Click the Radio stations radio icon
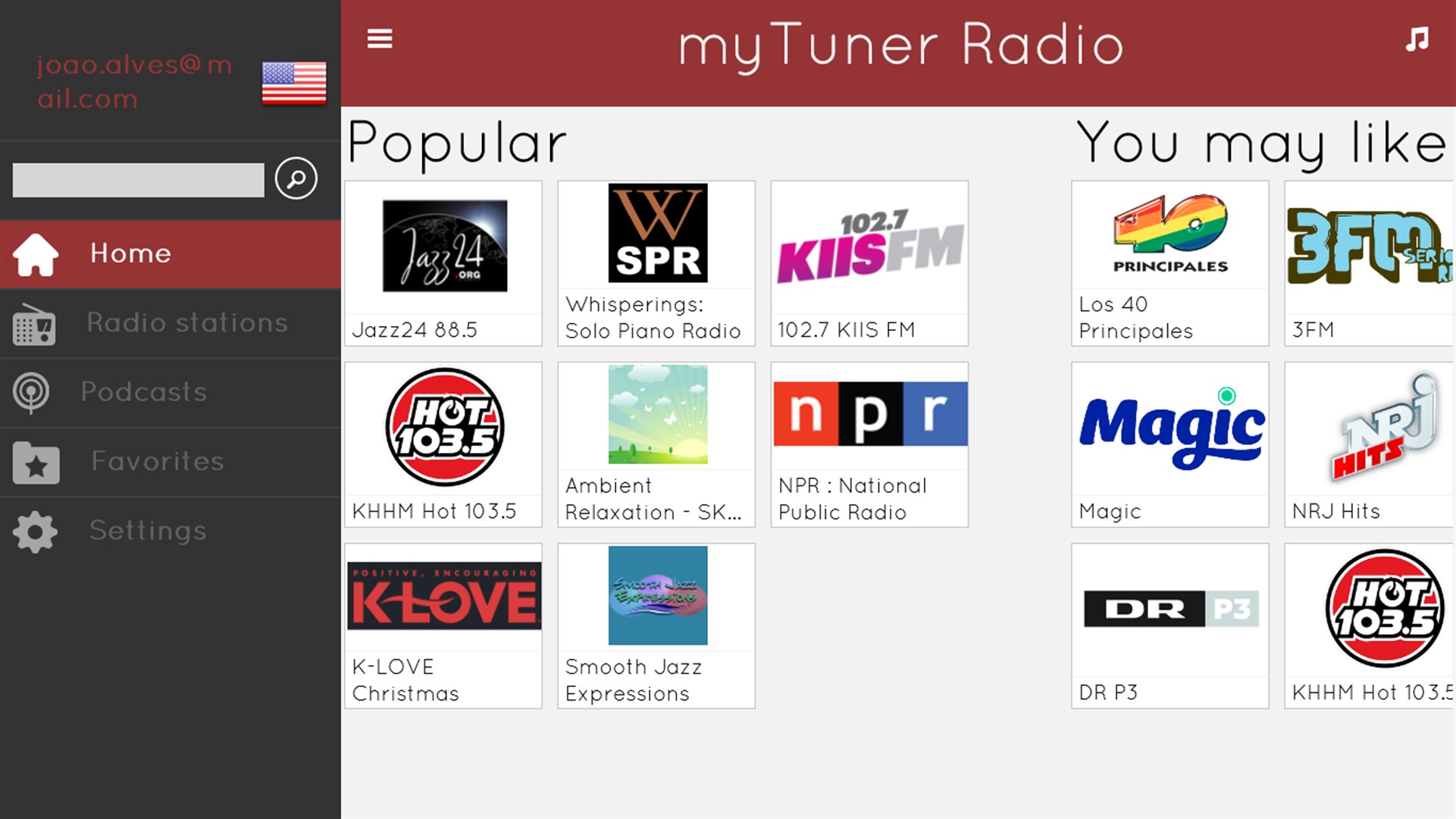Screen dimensions: 1456x819 click(x=34, y=325)
